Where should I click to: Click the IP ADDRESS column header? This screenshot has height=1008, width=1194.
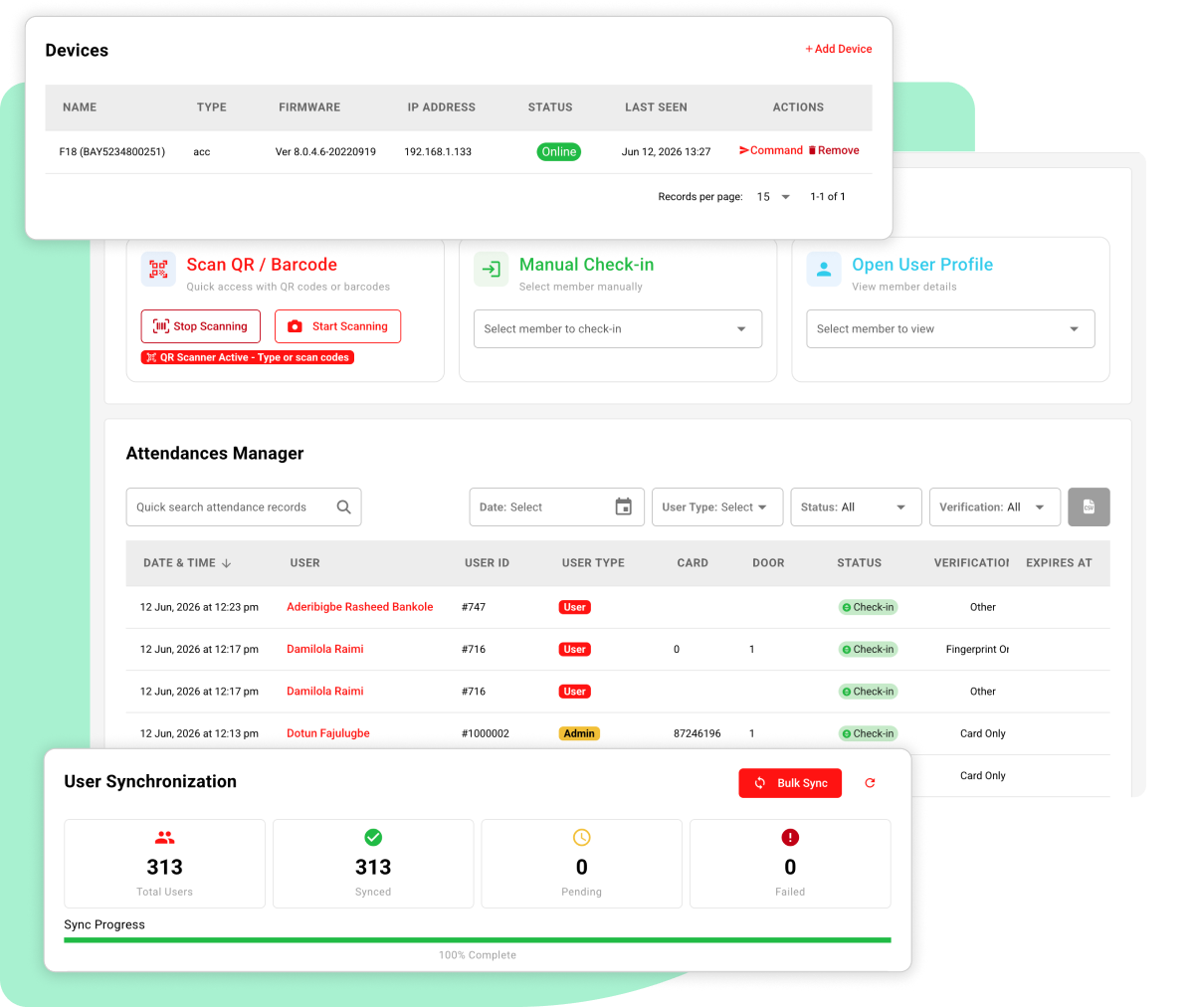(x=442, y=107)
